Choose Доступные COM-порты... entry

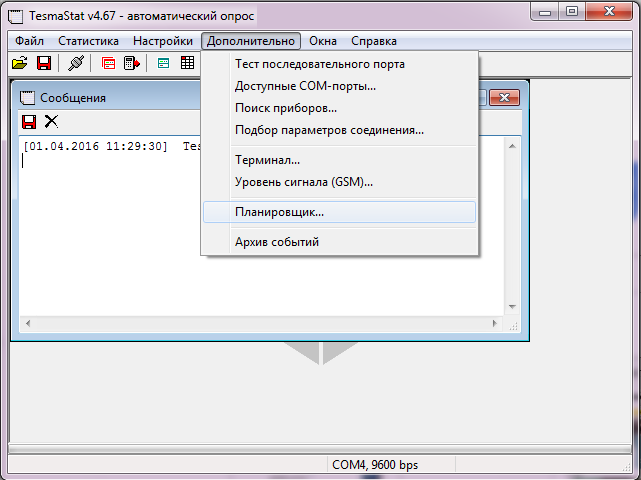coord(339,86)
